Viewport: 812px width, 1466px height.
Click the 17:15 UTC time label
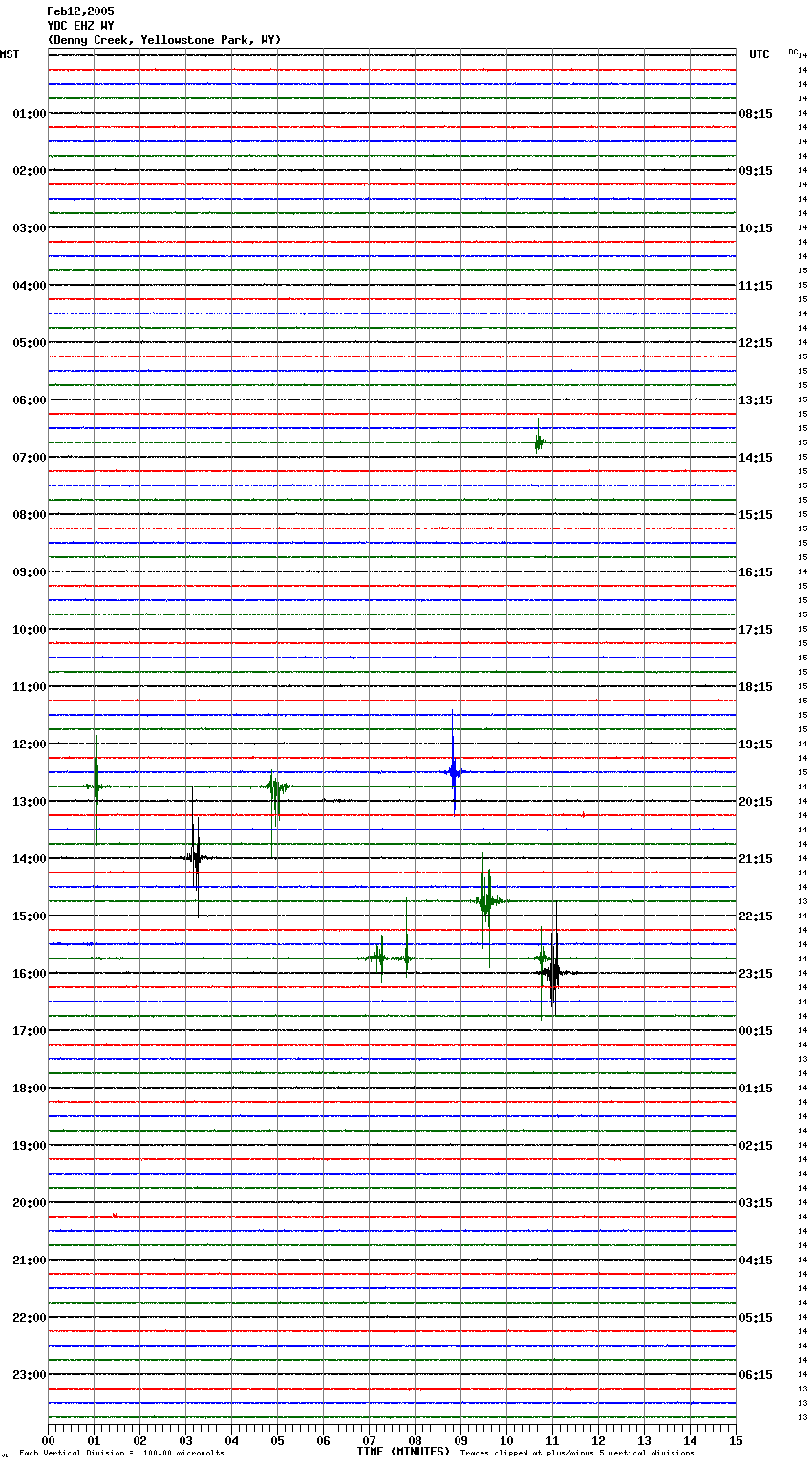756,630
